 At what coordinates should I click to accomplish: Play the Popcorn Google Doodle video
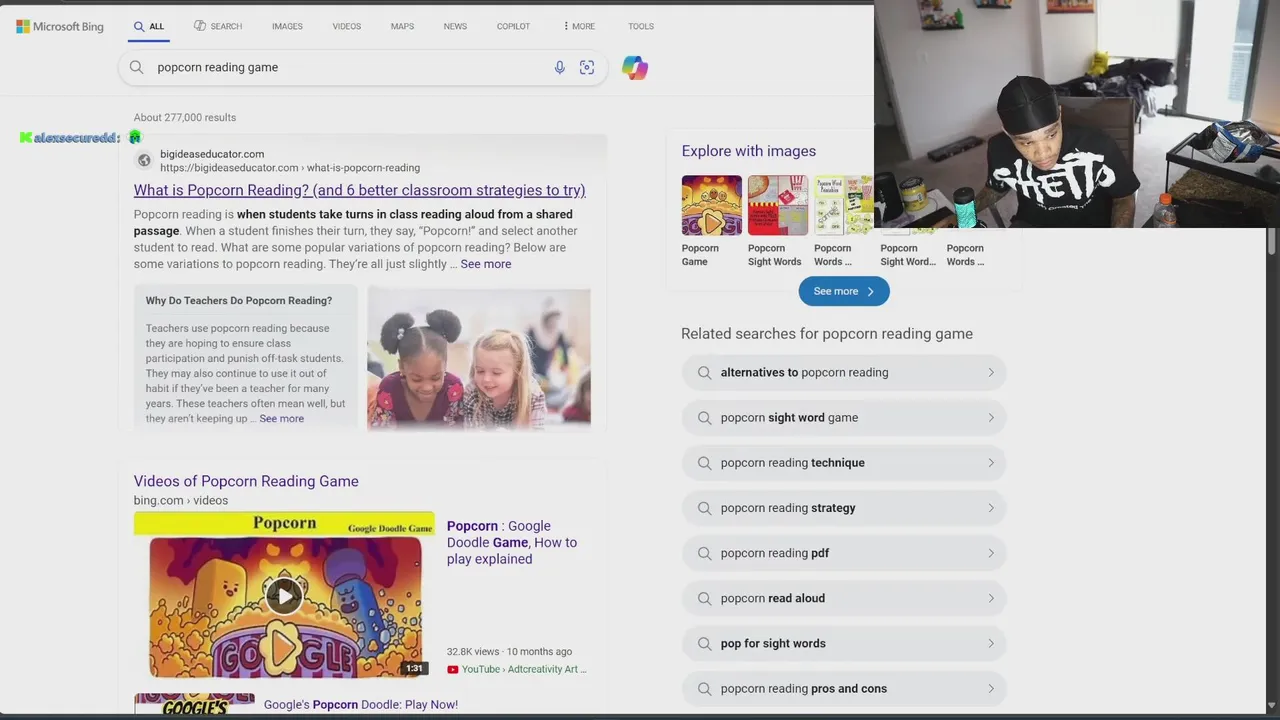click(x=285, y=596)
